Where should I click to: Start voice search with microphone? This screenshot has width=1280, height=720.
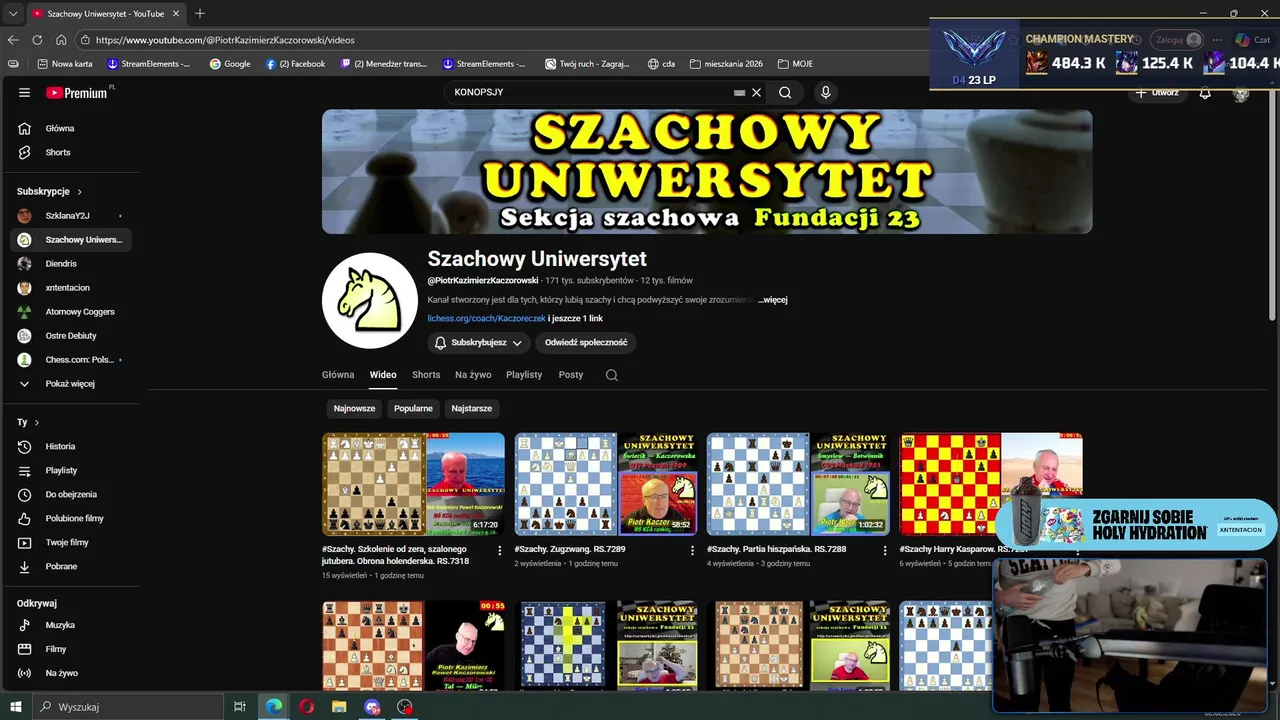825,92
